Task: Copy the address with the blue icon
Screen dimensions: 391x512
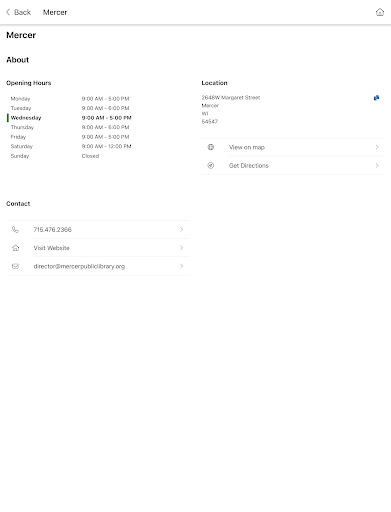Action: (x=376, y=98)
